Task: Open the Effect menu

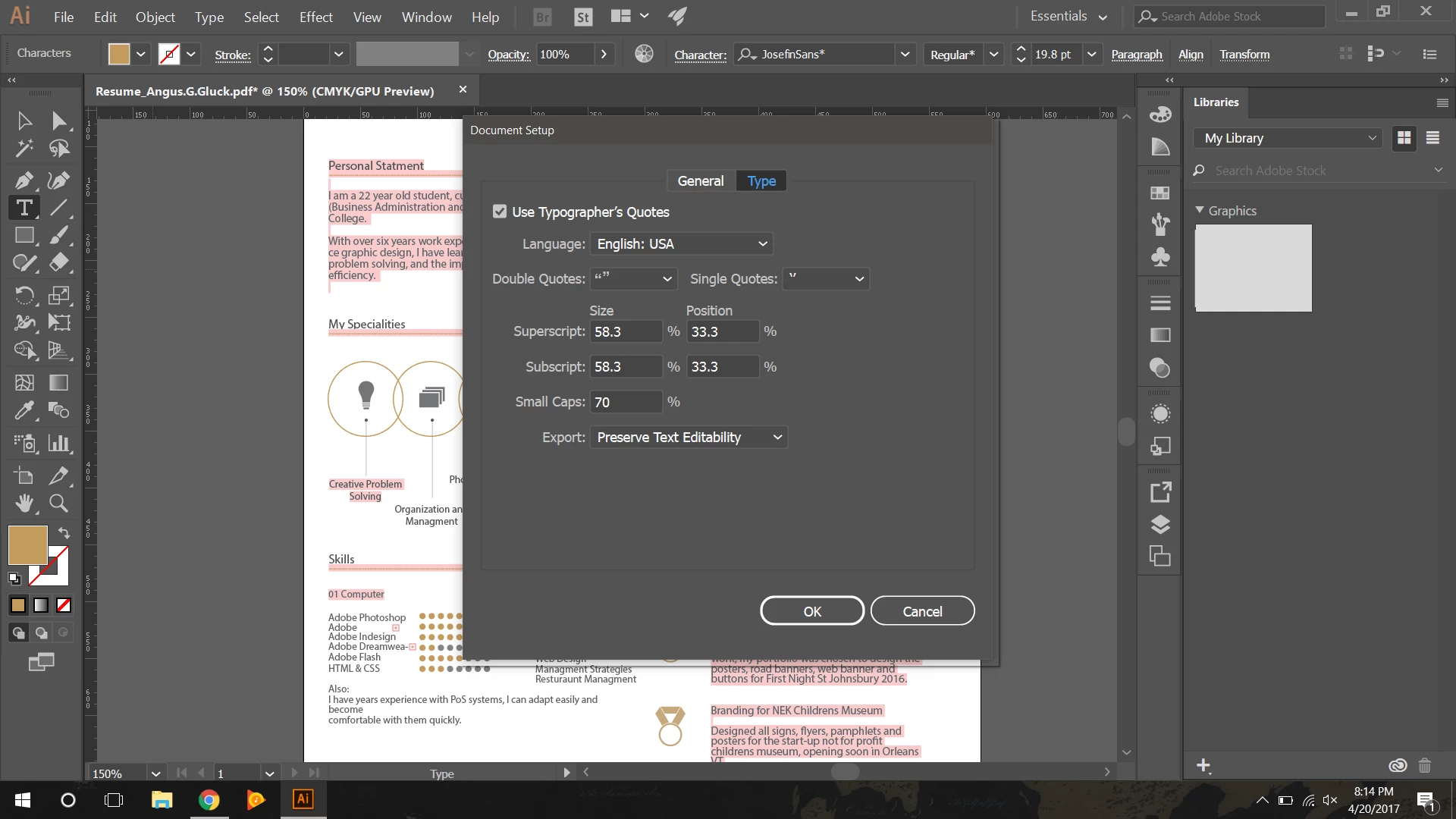Action: [x=315, y=17]
